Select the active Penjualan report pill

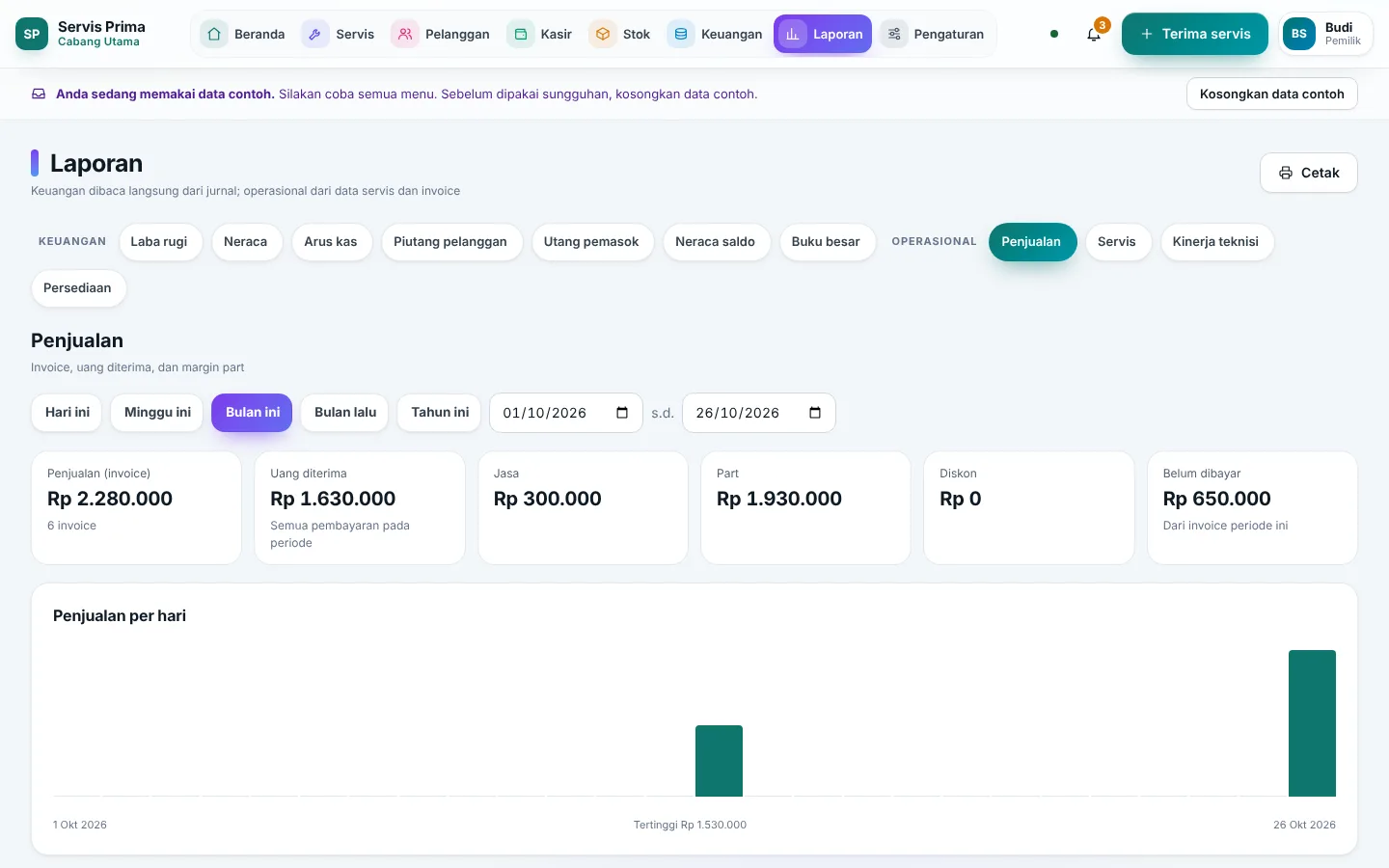(x=1031, y=241)
